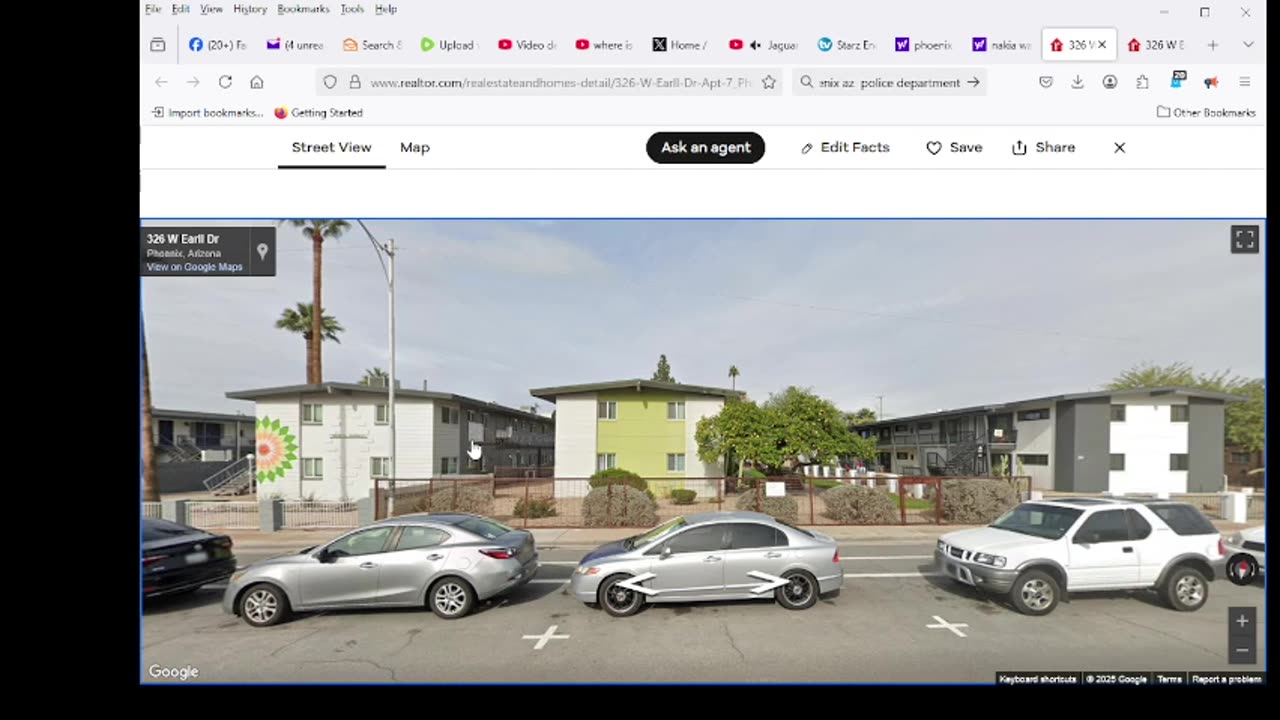Screen dimensions: 1280x720
Task: Expand the list all tabs dropdown
Action: (1248, 45)
